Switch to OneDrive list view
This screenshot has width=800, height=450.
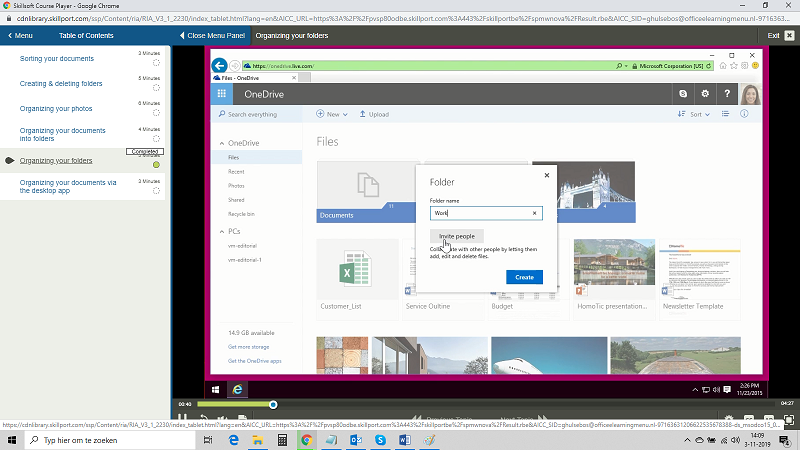(725, 114)
